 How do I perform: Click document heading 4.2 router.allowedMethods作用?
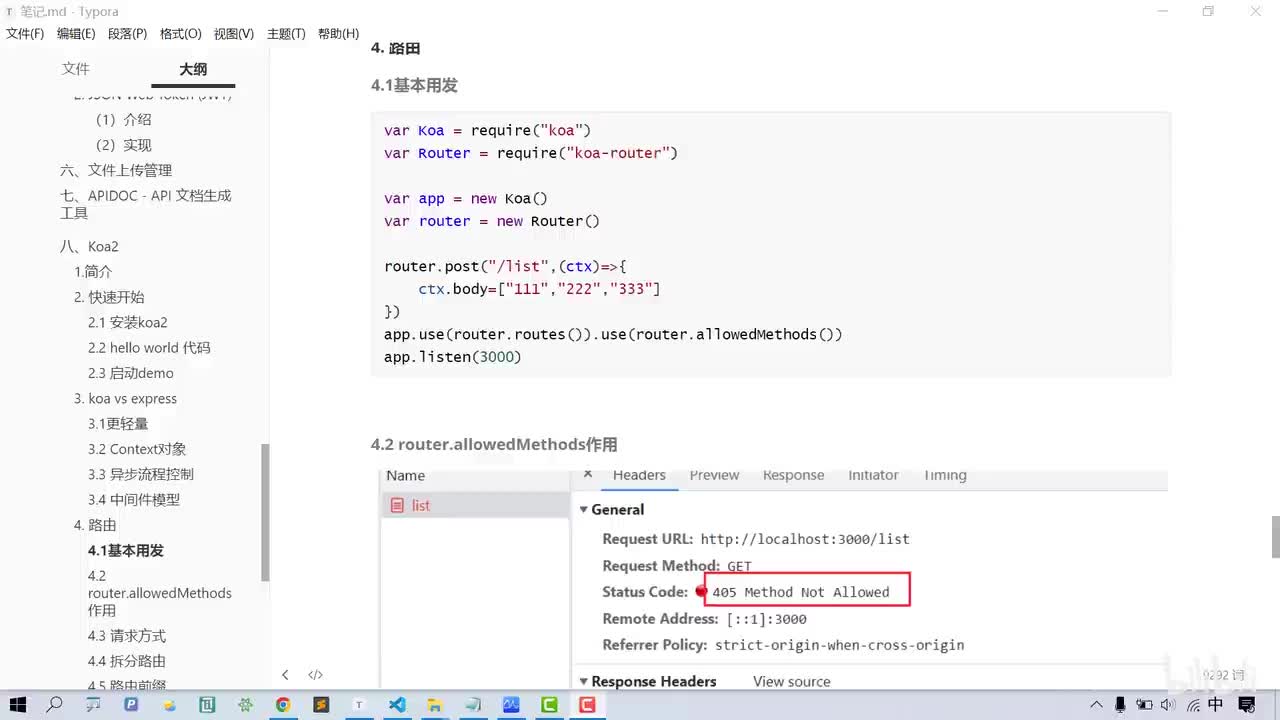(494, 445)
